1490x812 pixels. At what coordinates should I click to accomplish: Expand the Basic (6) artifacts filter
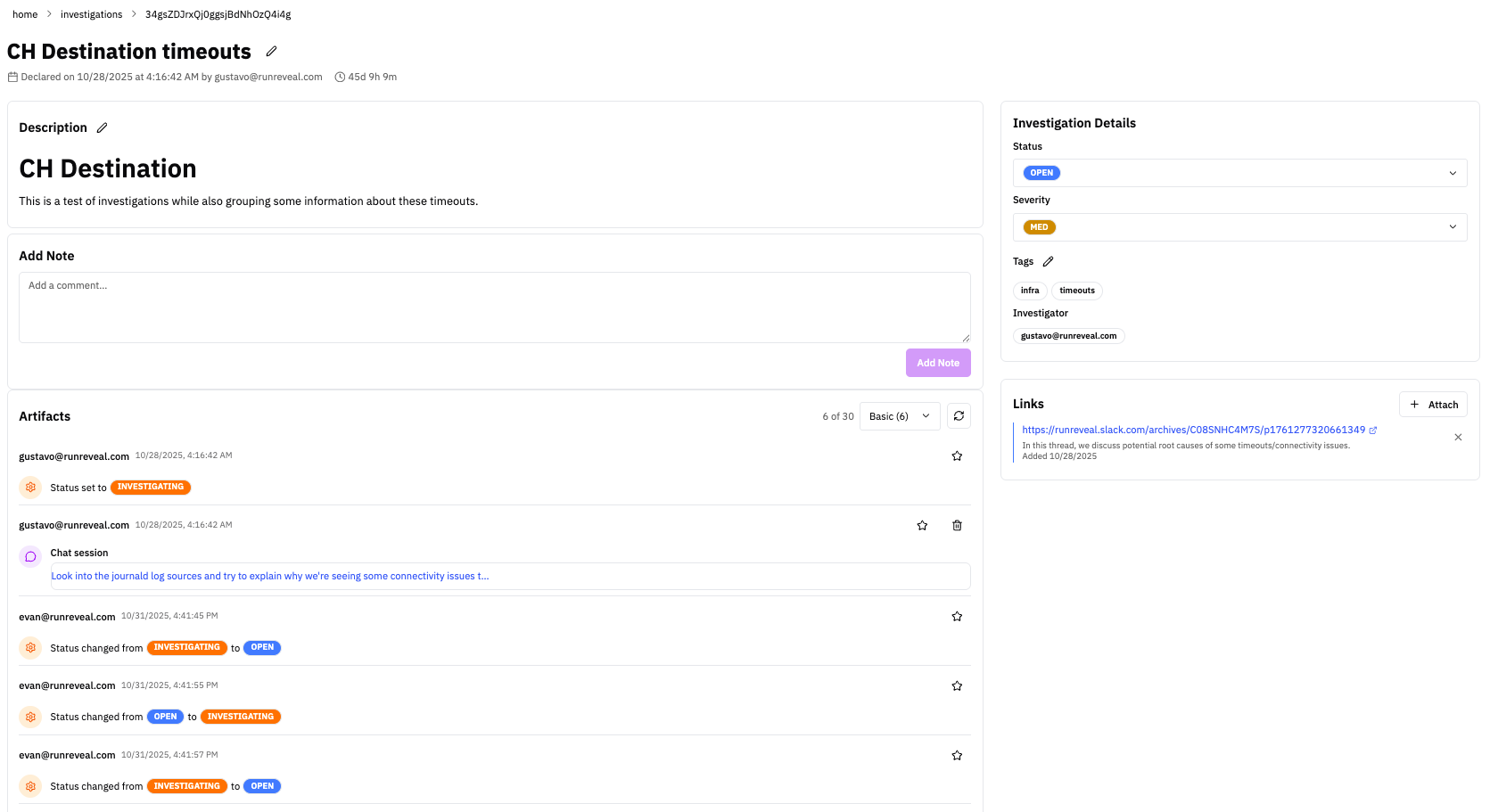point(899,416)
